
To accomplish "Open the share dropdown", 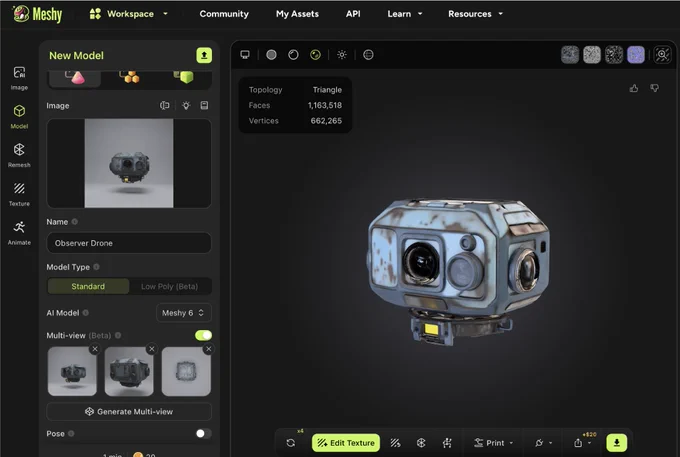I will click(582, 443).
